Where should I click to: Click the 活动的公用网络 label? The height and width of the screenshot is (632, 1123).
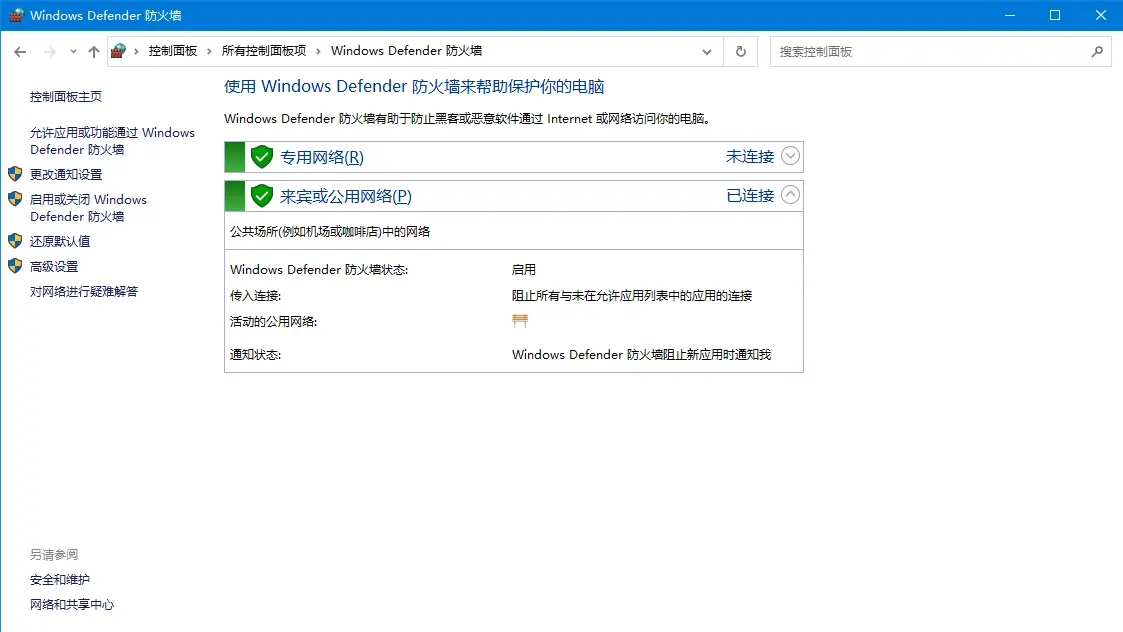(273, 322)
